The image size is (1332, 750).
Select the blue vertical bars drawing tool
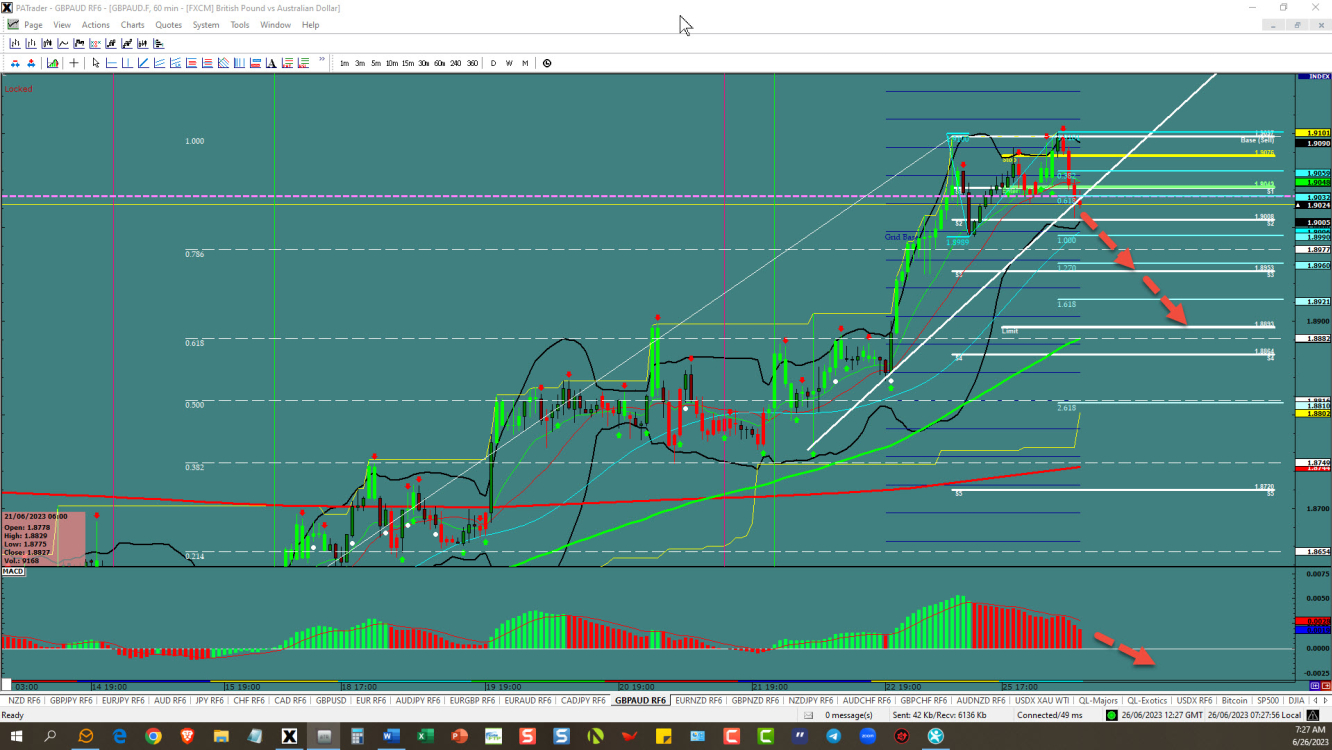click(x=239, y=63)
